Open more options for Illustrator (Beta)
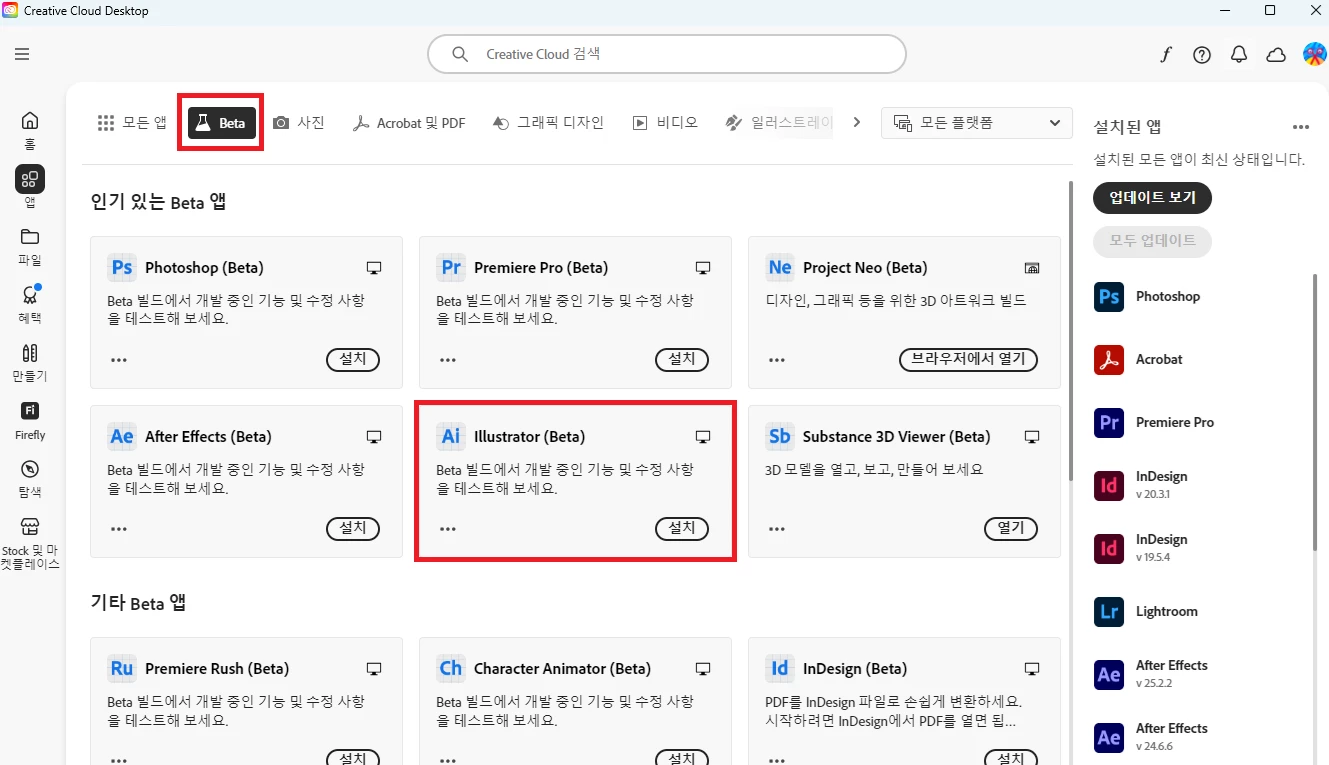This screenshot has height=765, width=1329. coord(448,529)
